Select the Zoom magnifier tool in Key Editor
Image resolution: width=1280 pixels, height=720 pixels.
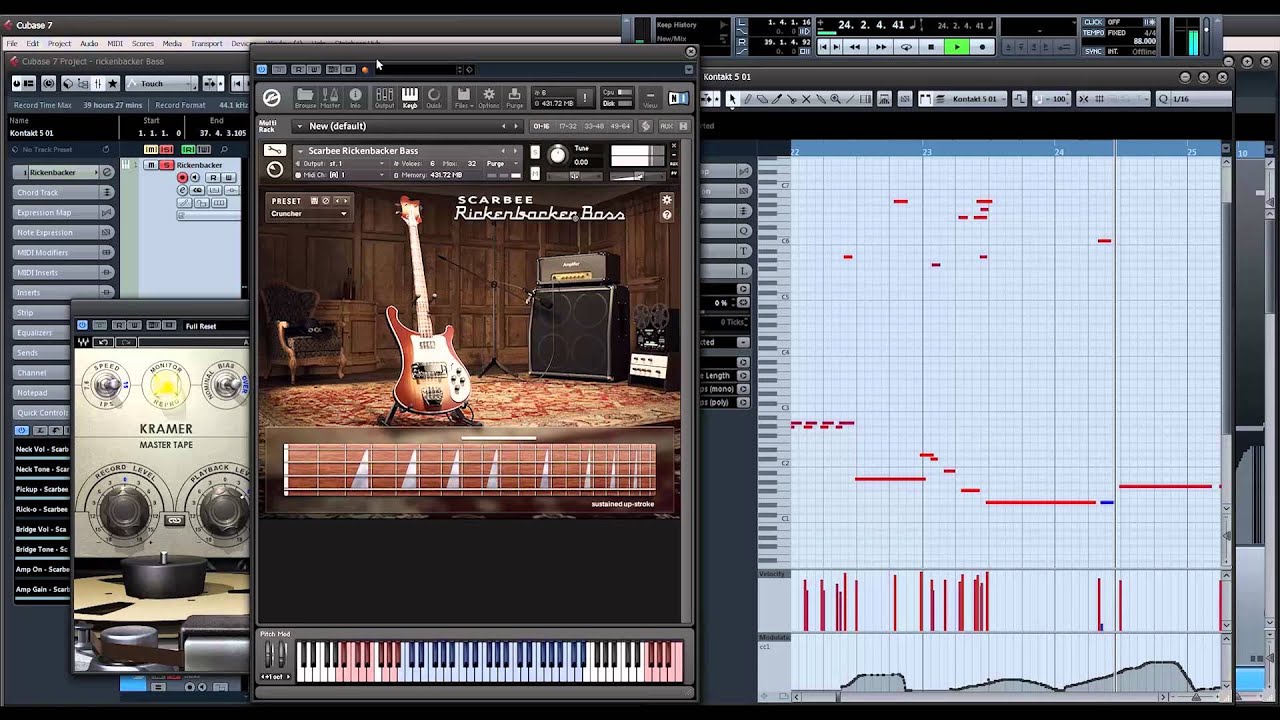pos(836,99)
